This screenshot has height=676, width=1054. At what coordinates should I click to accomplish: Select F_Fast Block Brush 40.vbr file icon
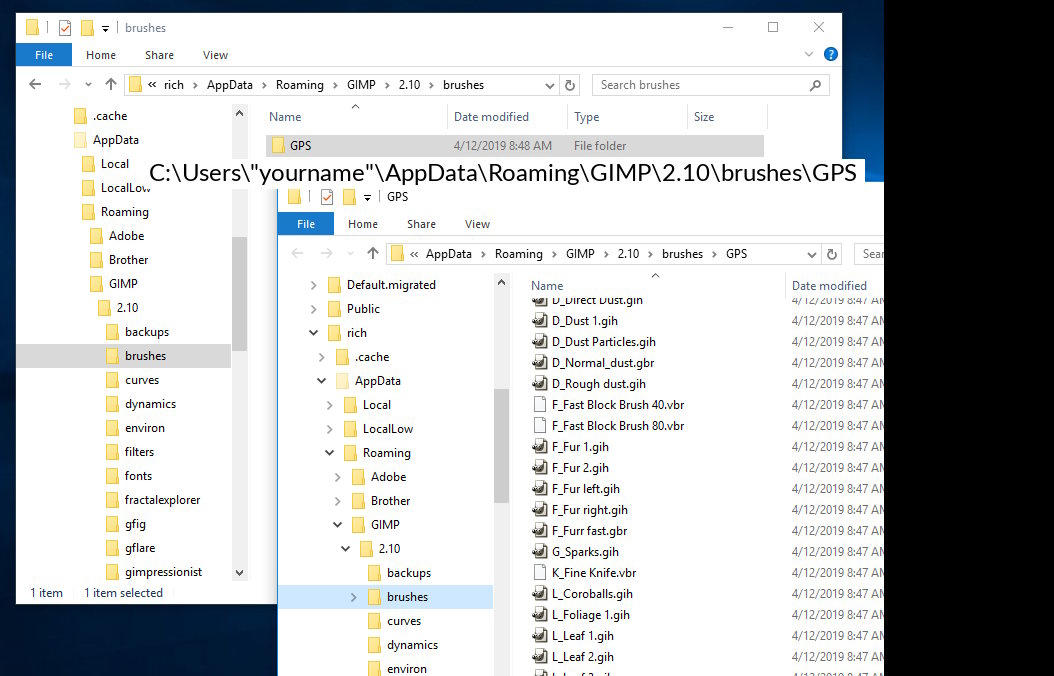[539, 405]
